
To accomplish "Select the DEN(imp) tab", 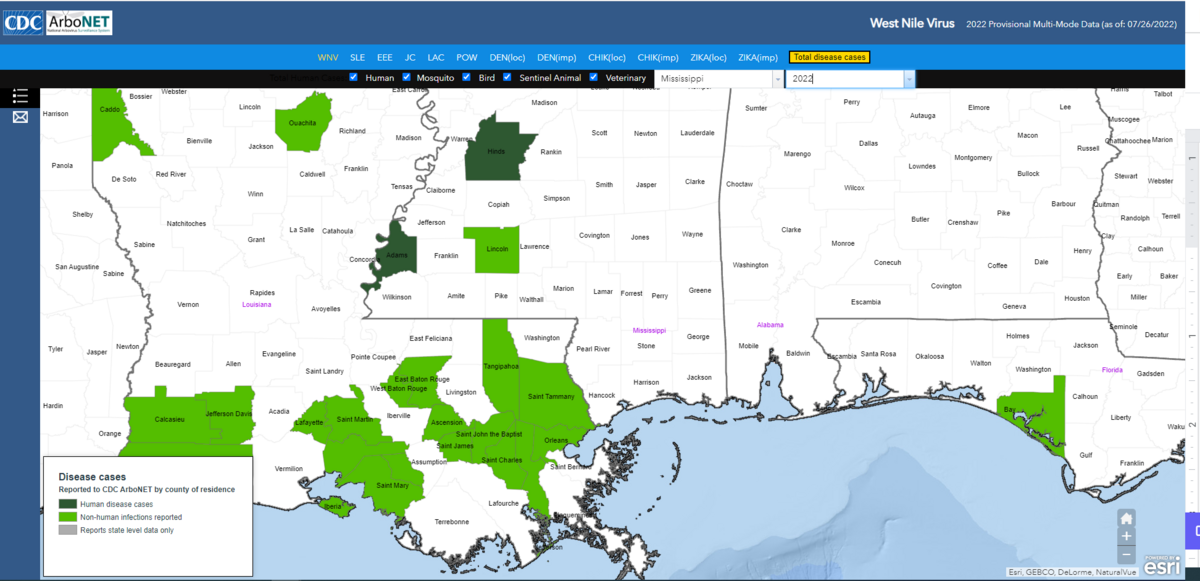I will [556, 57].
